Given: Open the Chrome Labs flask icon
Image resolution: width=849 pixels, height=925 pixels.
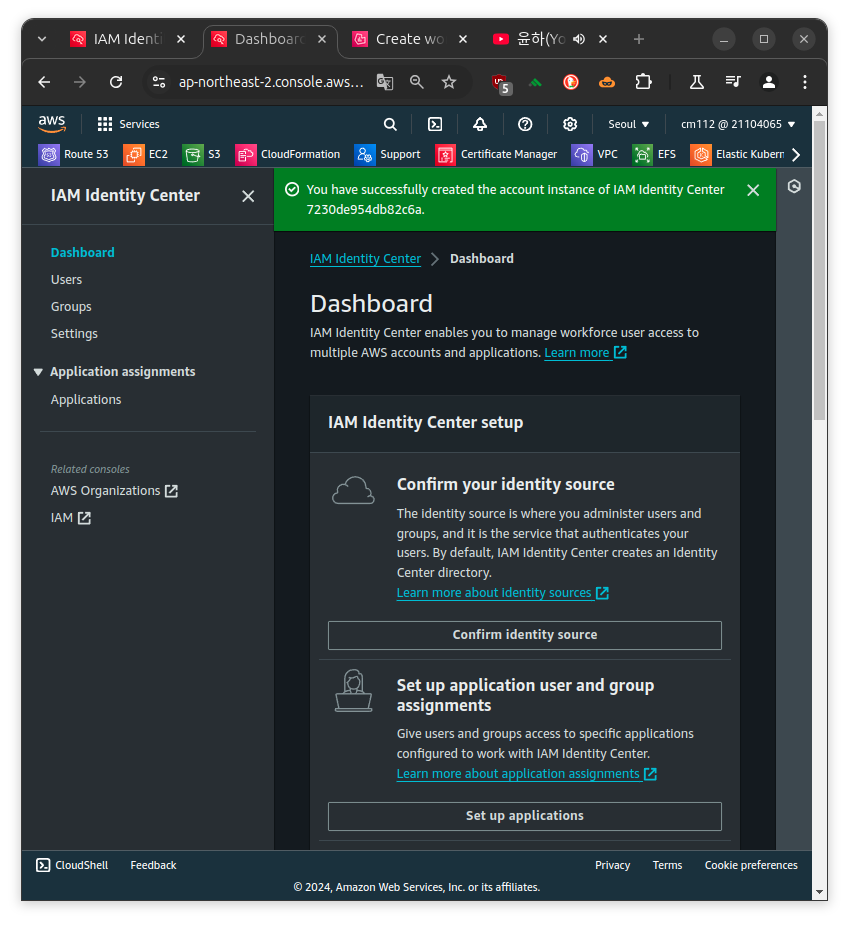Looking at the screenshot, I should click(x=697, y=82).
